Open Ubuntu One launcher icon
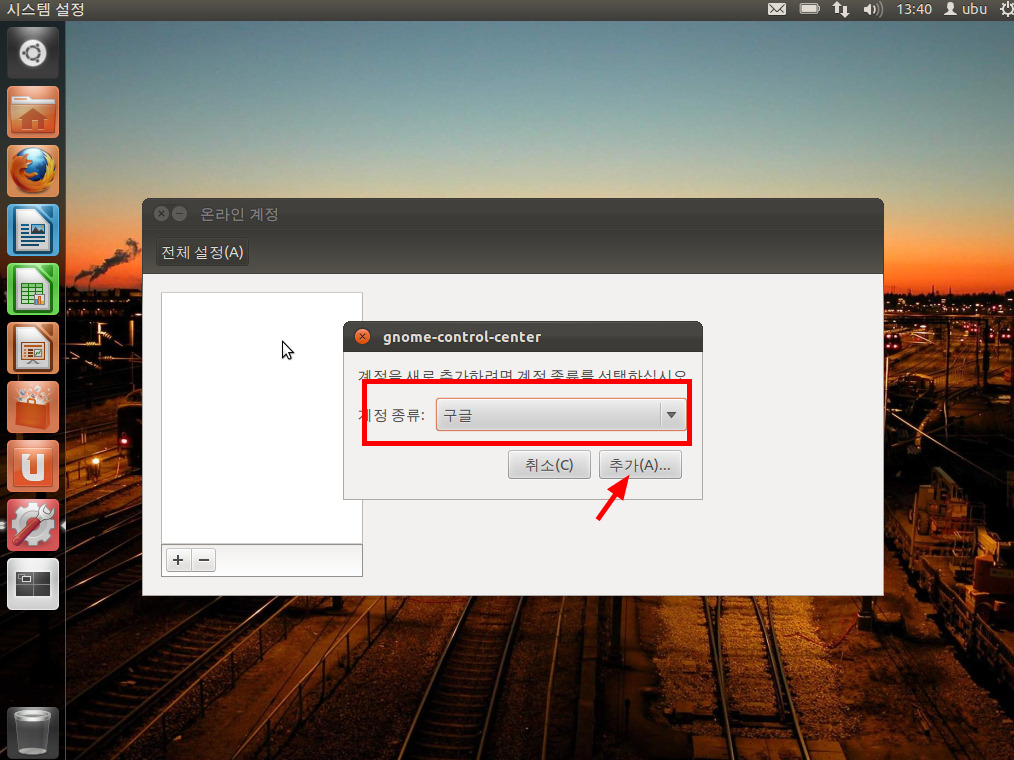Screen dimensions: 1014x760 (x=33, y=466)
